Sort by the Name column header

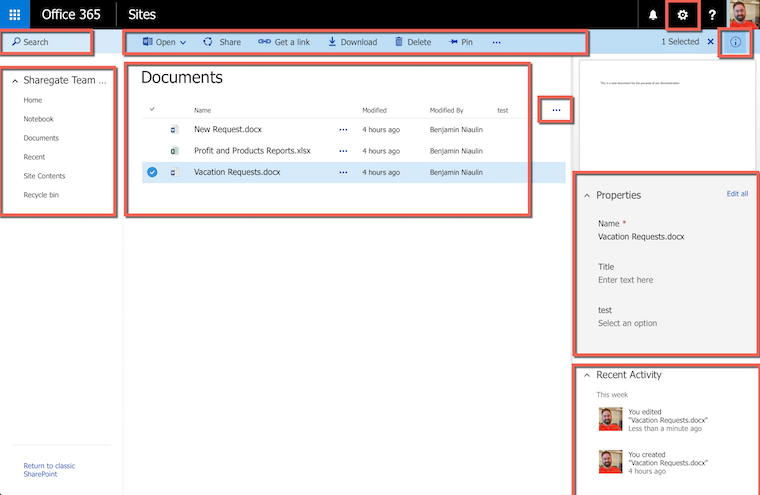(x=202, y=111)
